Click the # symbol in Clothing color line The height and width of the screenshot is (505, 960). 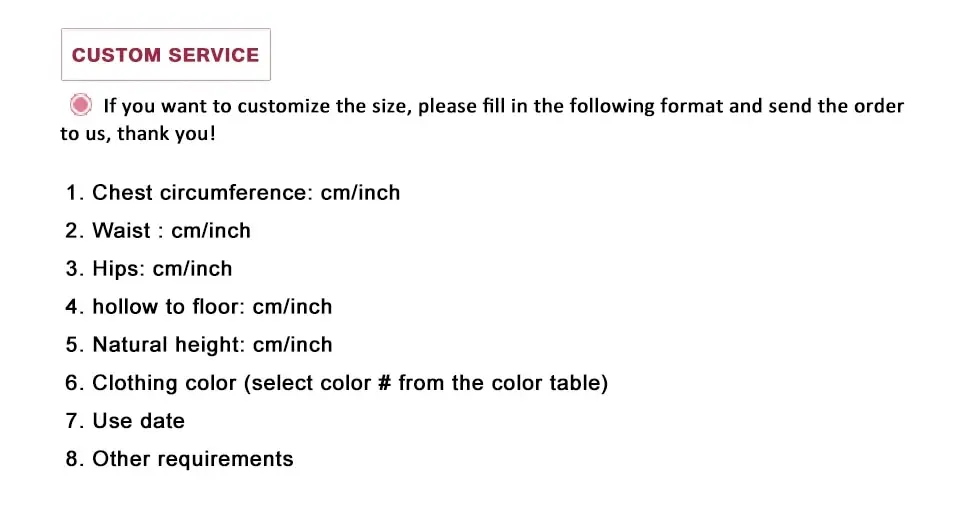tap(384, 383)
